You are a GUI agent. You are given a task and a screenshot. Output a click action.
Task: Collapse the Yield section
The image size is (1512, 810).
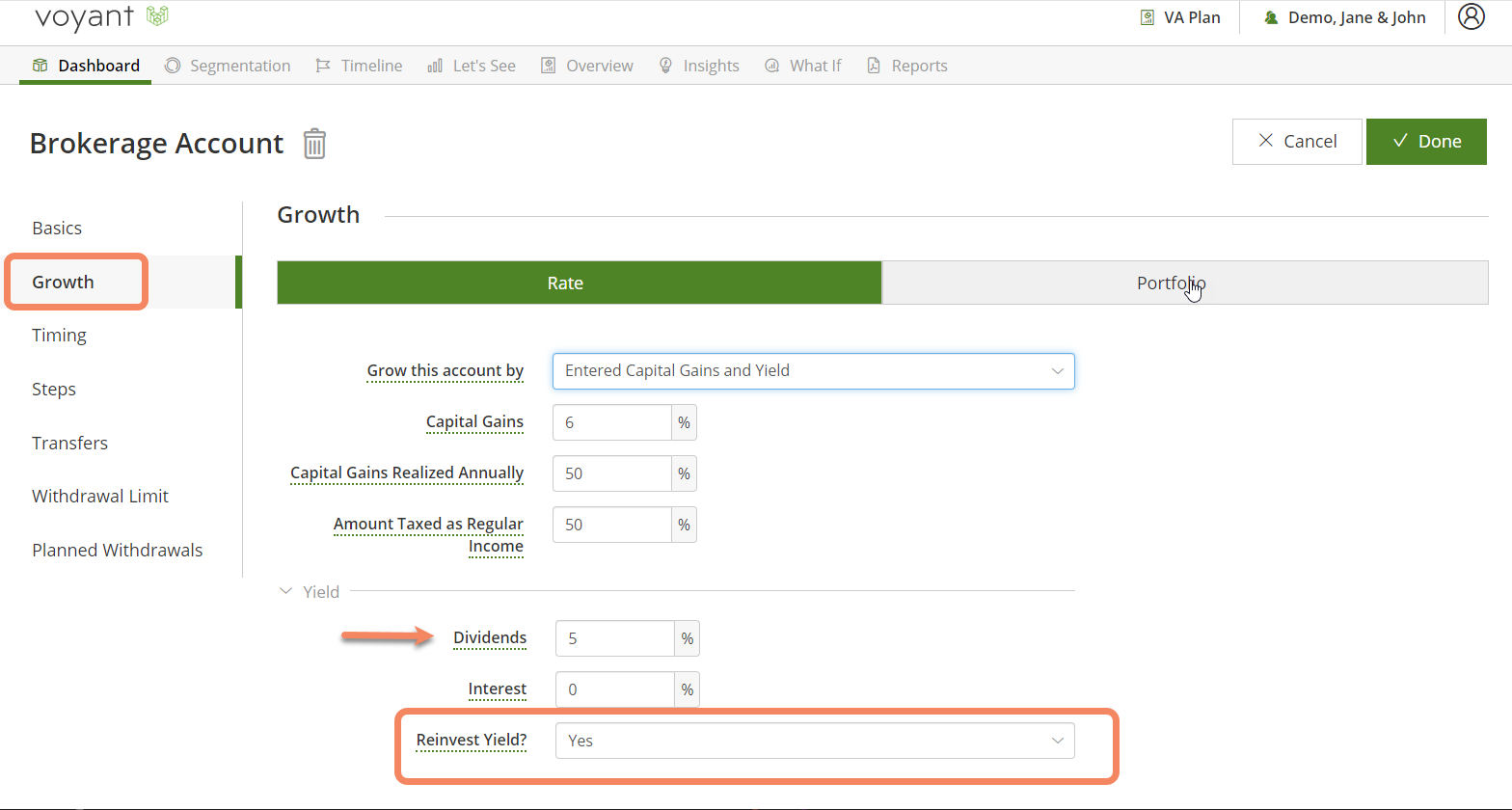tap(285, 591)
